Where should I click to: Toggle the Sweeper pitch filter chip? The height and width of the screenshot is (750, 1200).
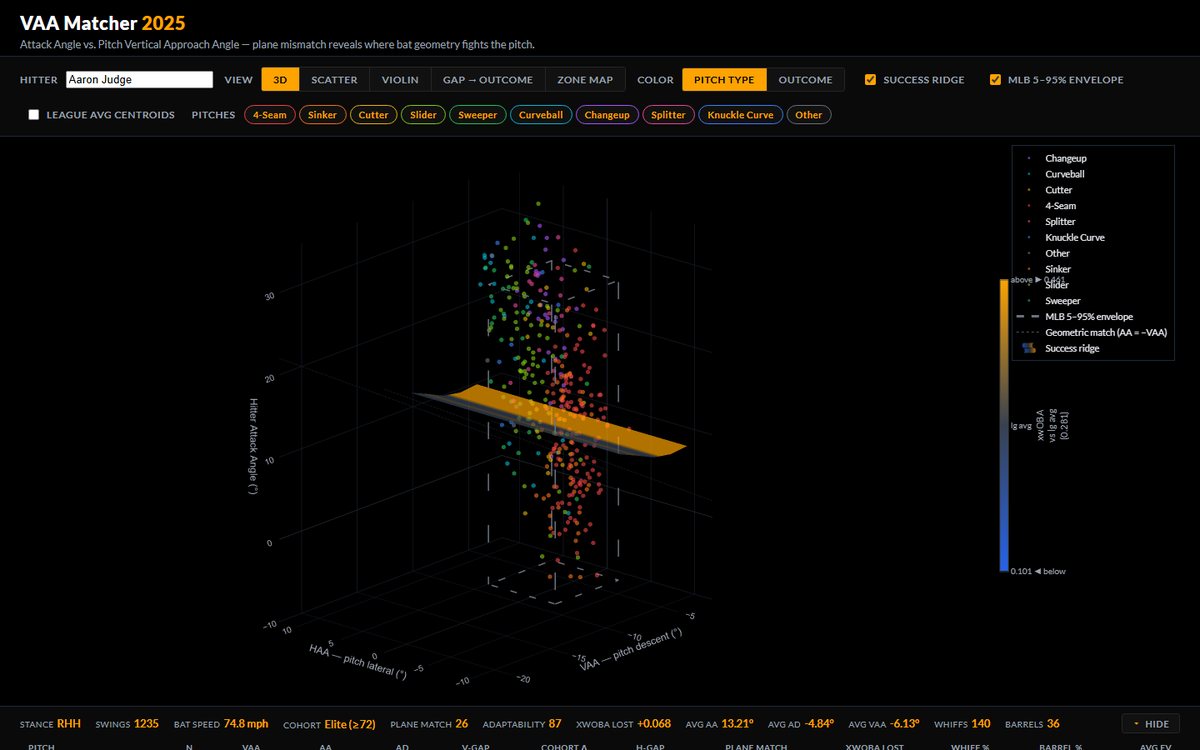coord(478,115)
